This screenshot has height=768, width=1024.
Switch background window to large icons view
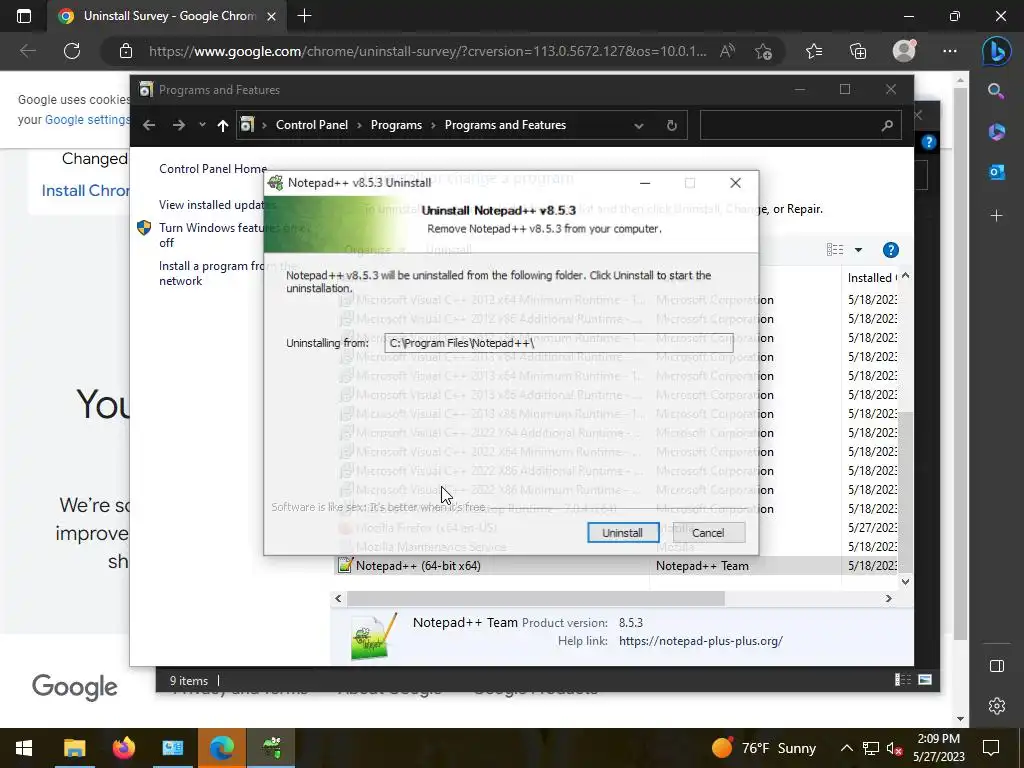925,680
